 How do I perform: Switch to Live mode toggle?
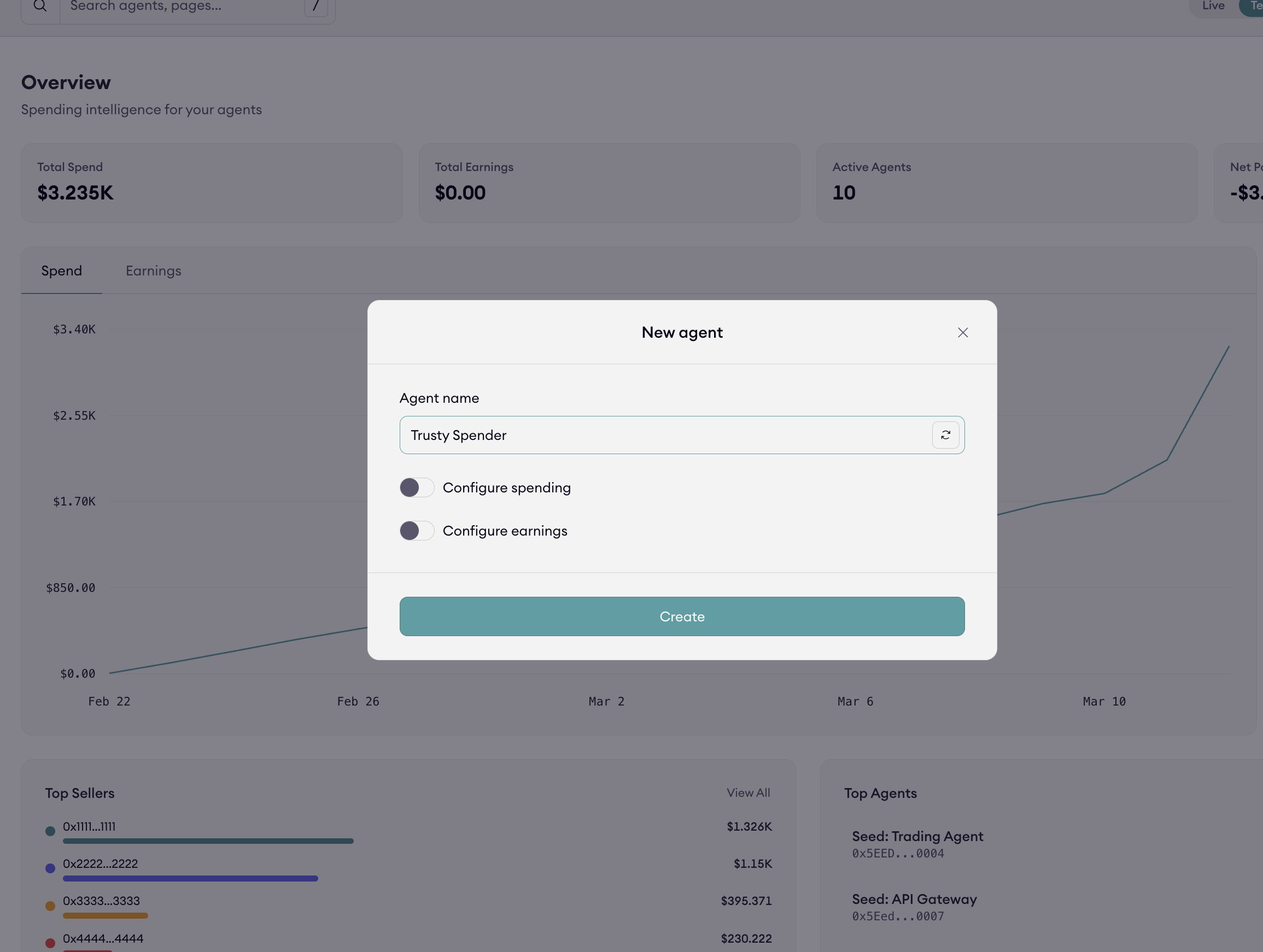pyautogui.click(x=1213, y=6)
